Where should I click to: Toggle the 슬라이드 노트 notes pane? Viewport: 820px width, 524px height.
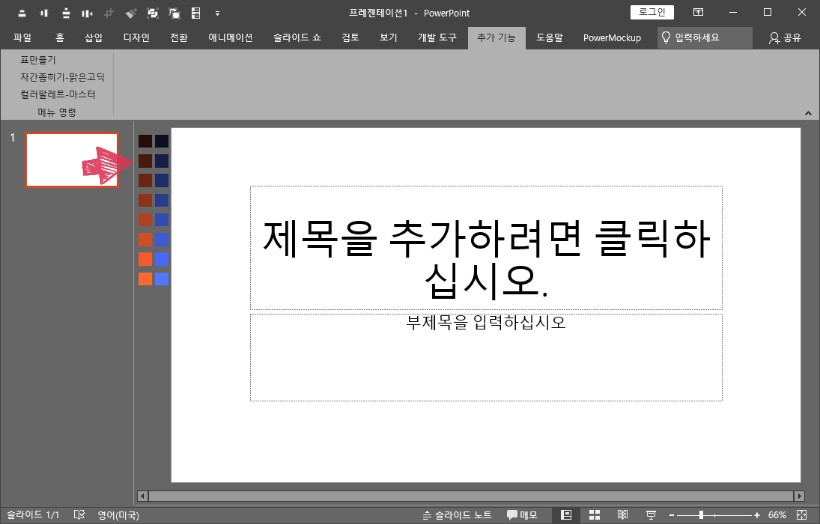point(457,515)
